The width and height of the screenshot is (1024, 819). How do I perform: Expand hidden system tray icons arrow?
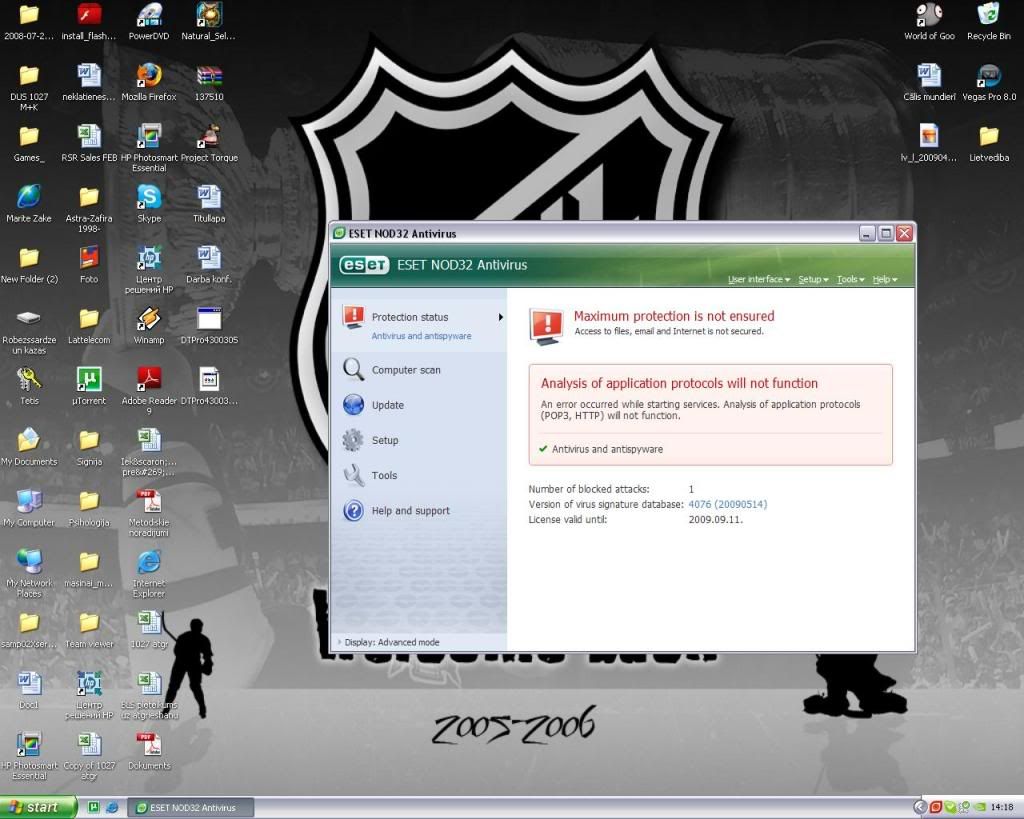[x=920, y=807]
